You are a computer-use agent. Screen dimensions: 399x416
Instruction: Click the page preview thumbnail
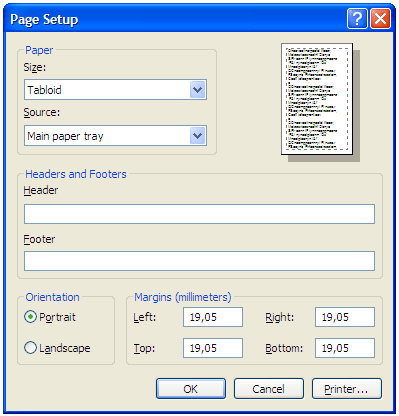click(x=317, y=99)
